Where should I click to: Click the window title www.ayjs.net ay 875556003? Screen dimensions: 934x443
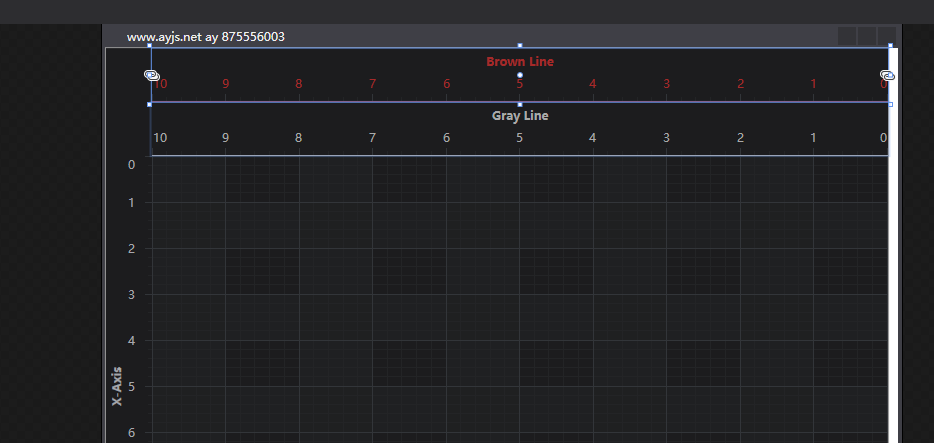coord(206,37)
